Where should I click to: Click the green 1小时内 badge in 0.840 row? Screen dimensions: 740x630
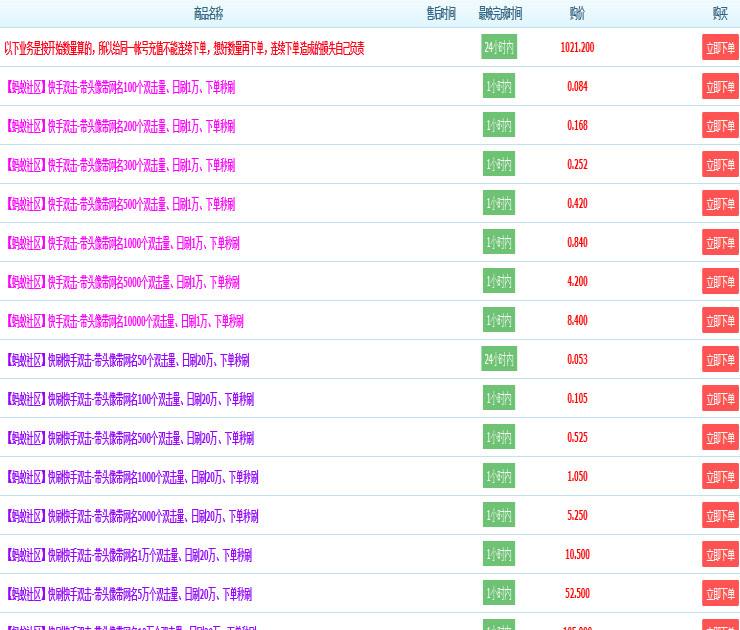[499, 242]
